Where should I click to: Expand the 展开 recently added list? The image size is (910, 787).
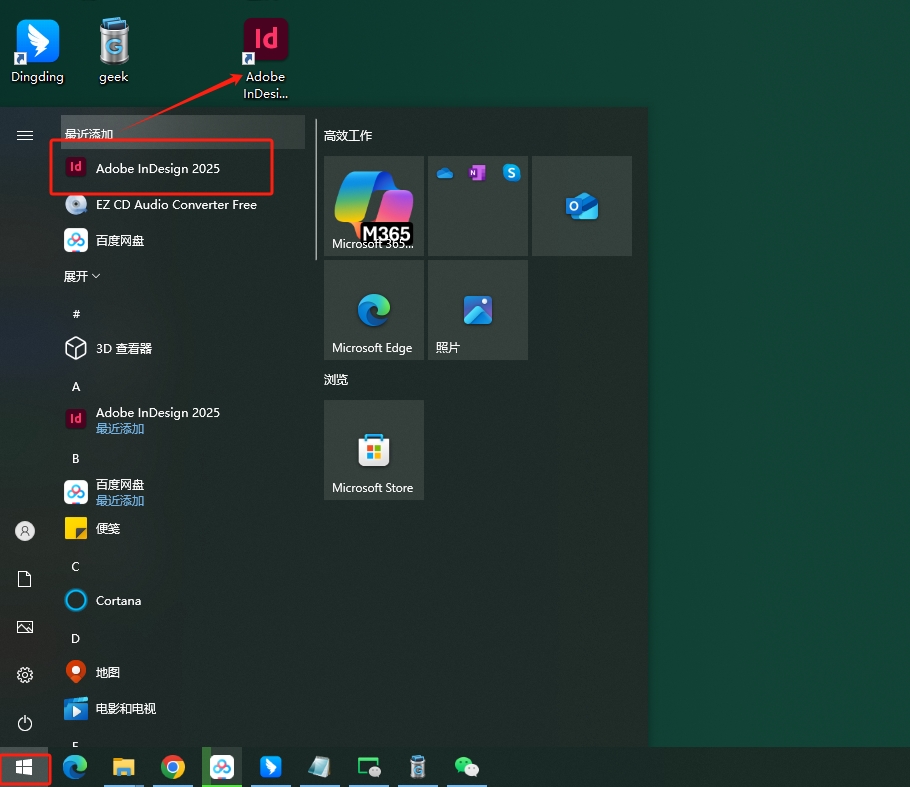[x=82, y=276]
